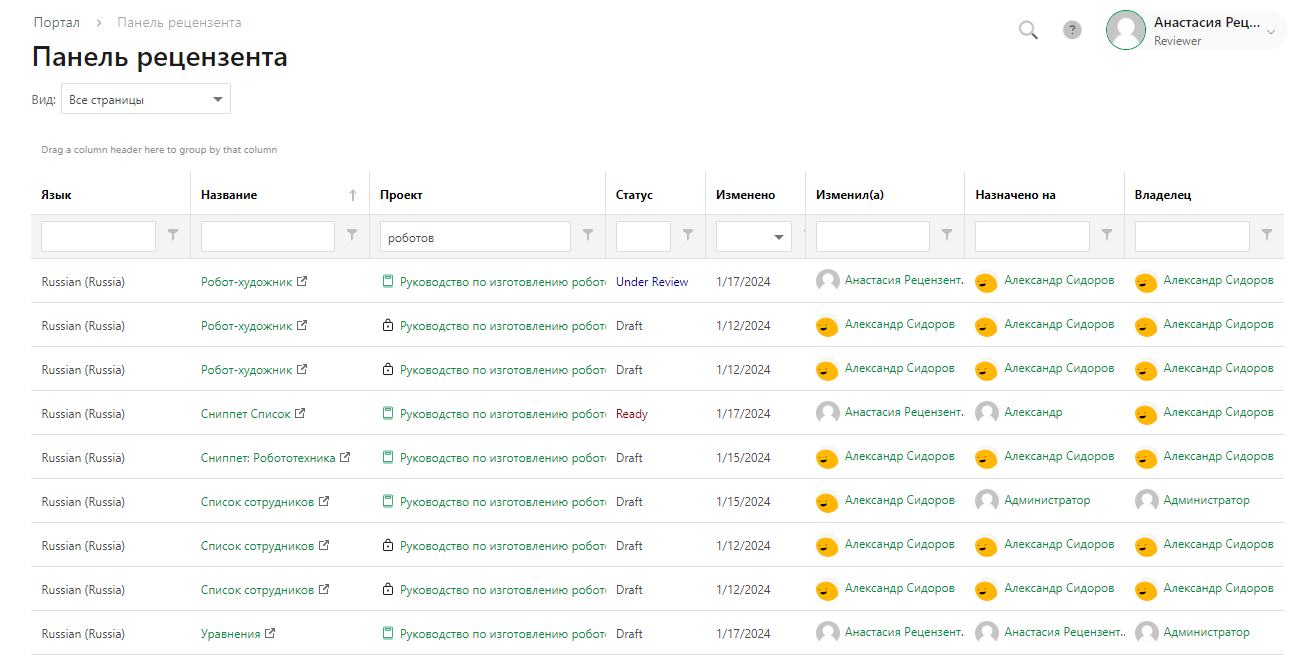Open the Сниппет: Робототехника page link

coord(268,458)
